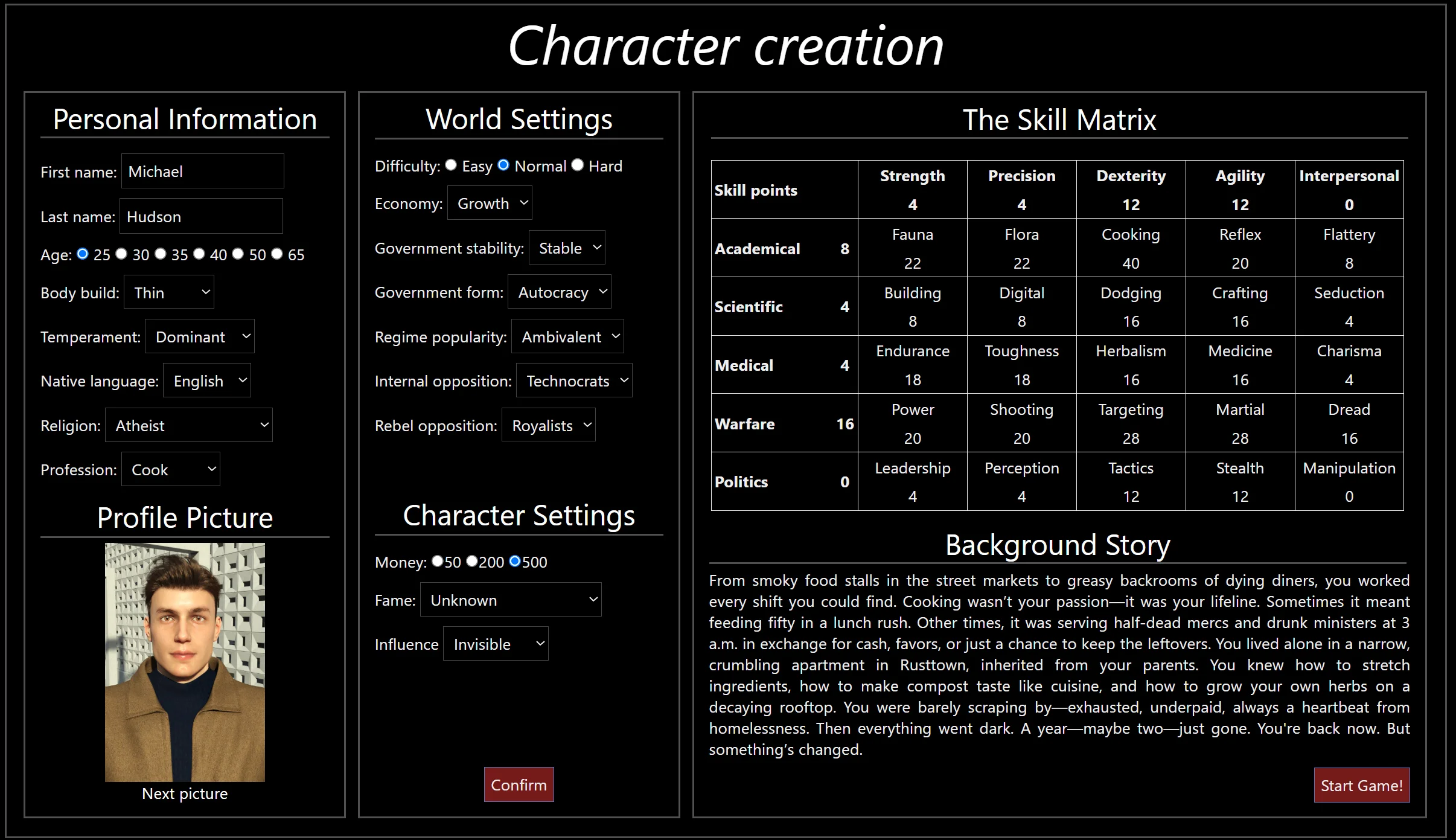Screen dimensions: 1456x840
Task: Click the character profile picture
Action: (185, 662)
